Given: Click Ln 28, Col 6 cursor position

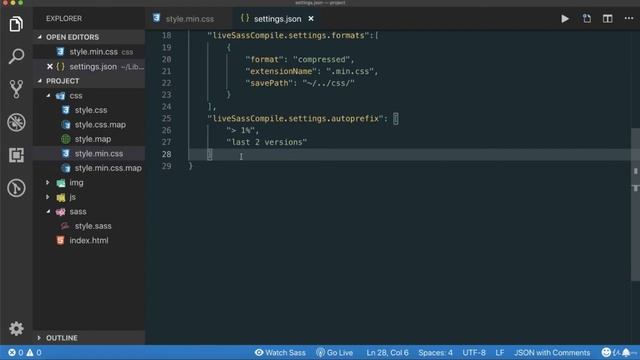Looking at the screenshot, I should click(387, 353).
